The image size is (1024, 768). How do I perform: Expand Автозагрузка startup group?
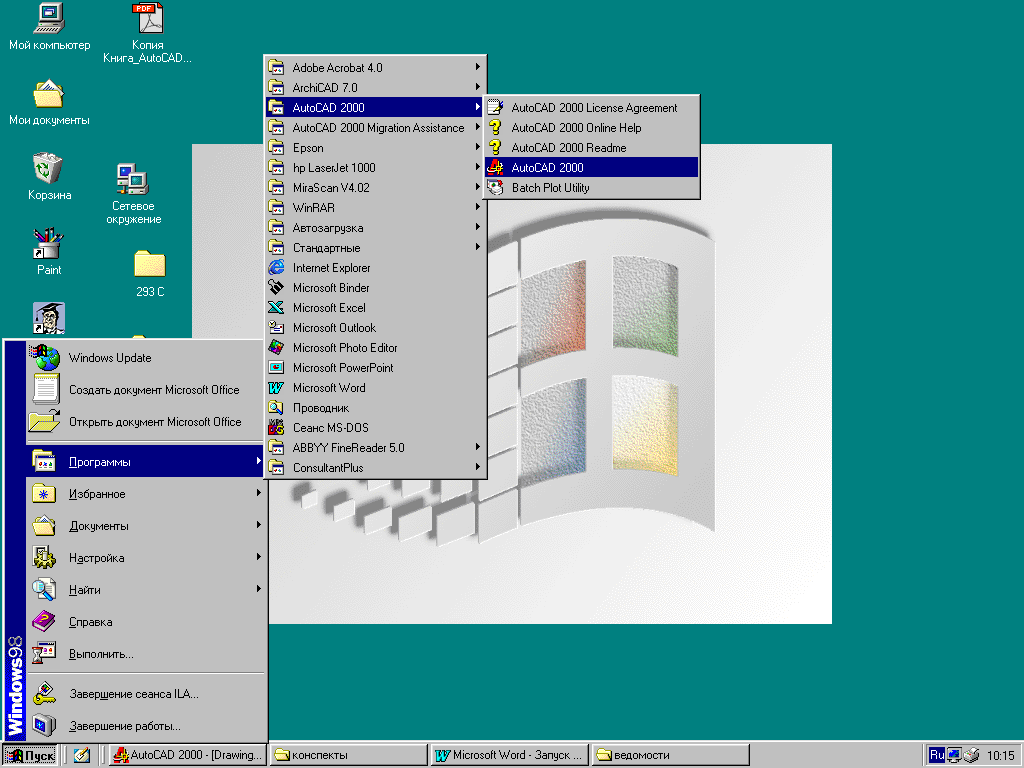pyautogui.click(x=376, y=228)
